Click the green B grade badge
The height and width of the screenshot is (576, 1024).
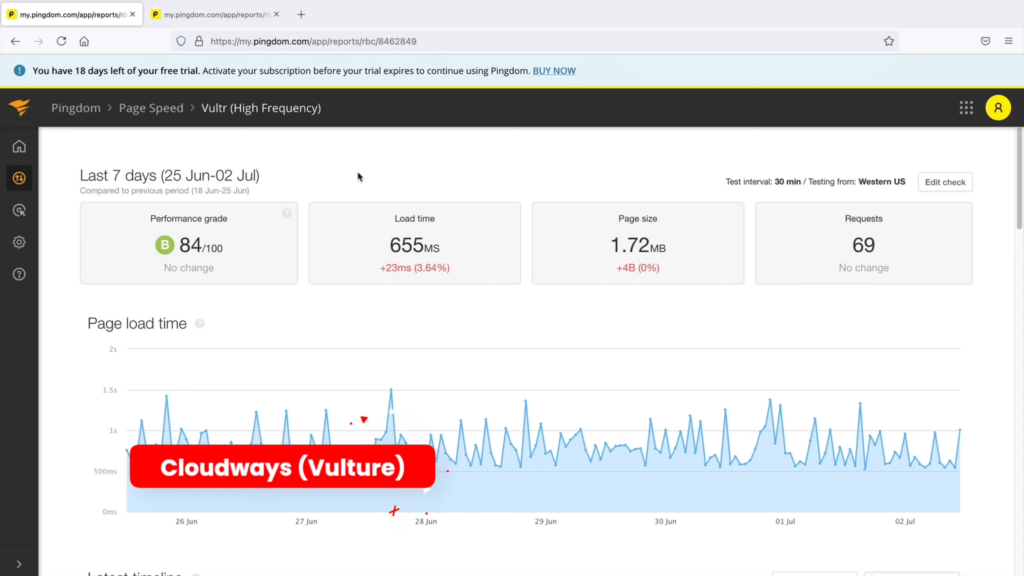click(x=165, y=245)
